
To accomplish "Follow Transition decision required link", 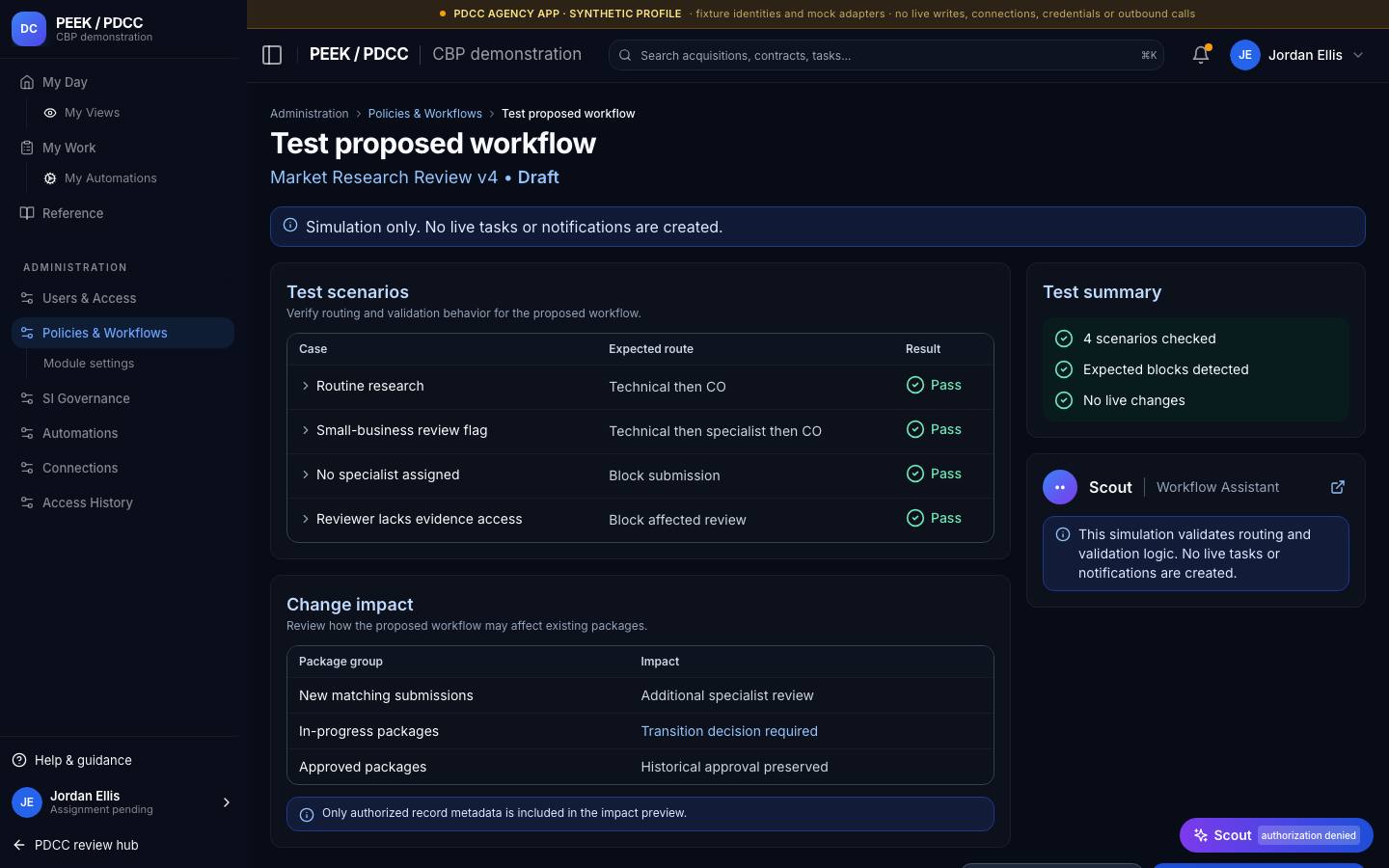I will [729, 731].
